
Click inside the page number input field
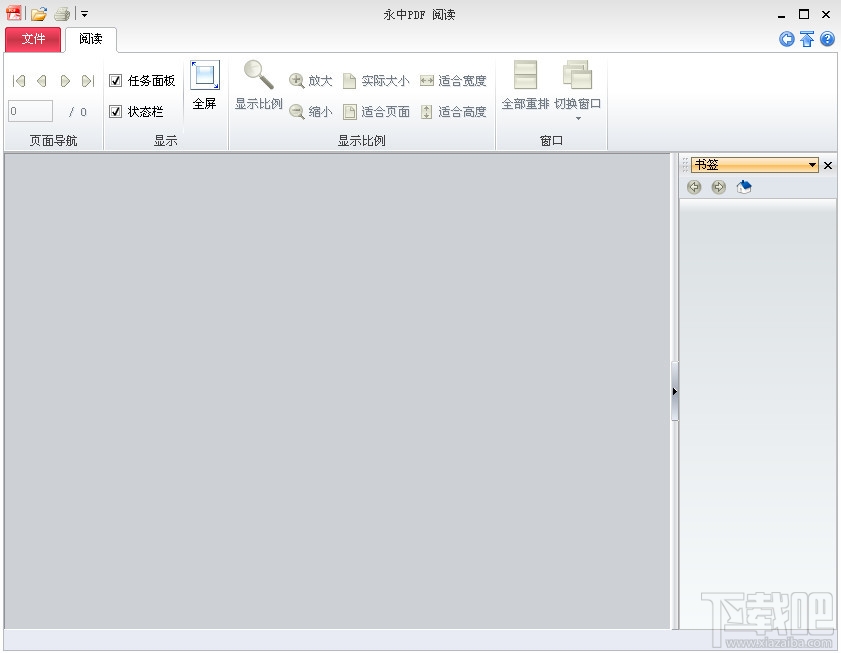click(x=29, y=111)
